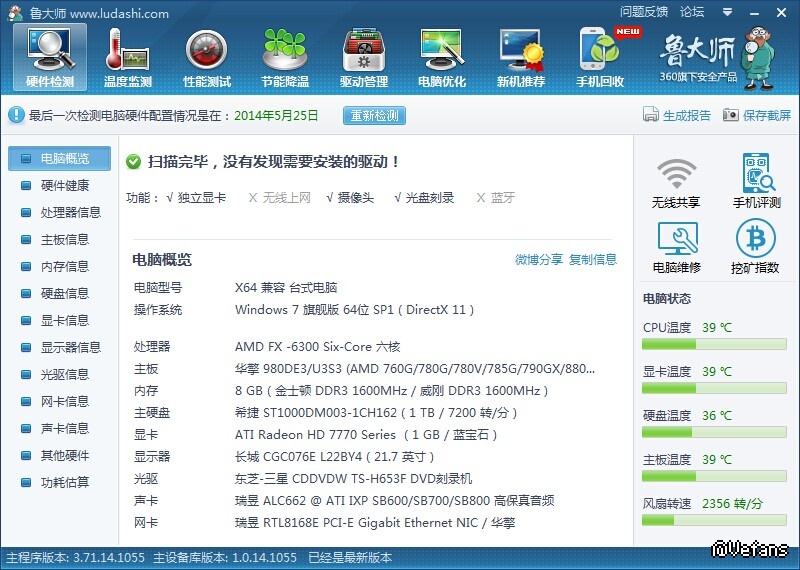
Task: Click the 摄像头 feature indicator
Action: 350,198
